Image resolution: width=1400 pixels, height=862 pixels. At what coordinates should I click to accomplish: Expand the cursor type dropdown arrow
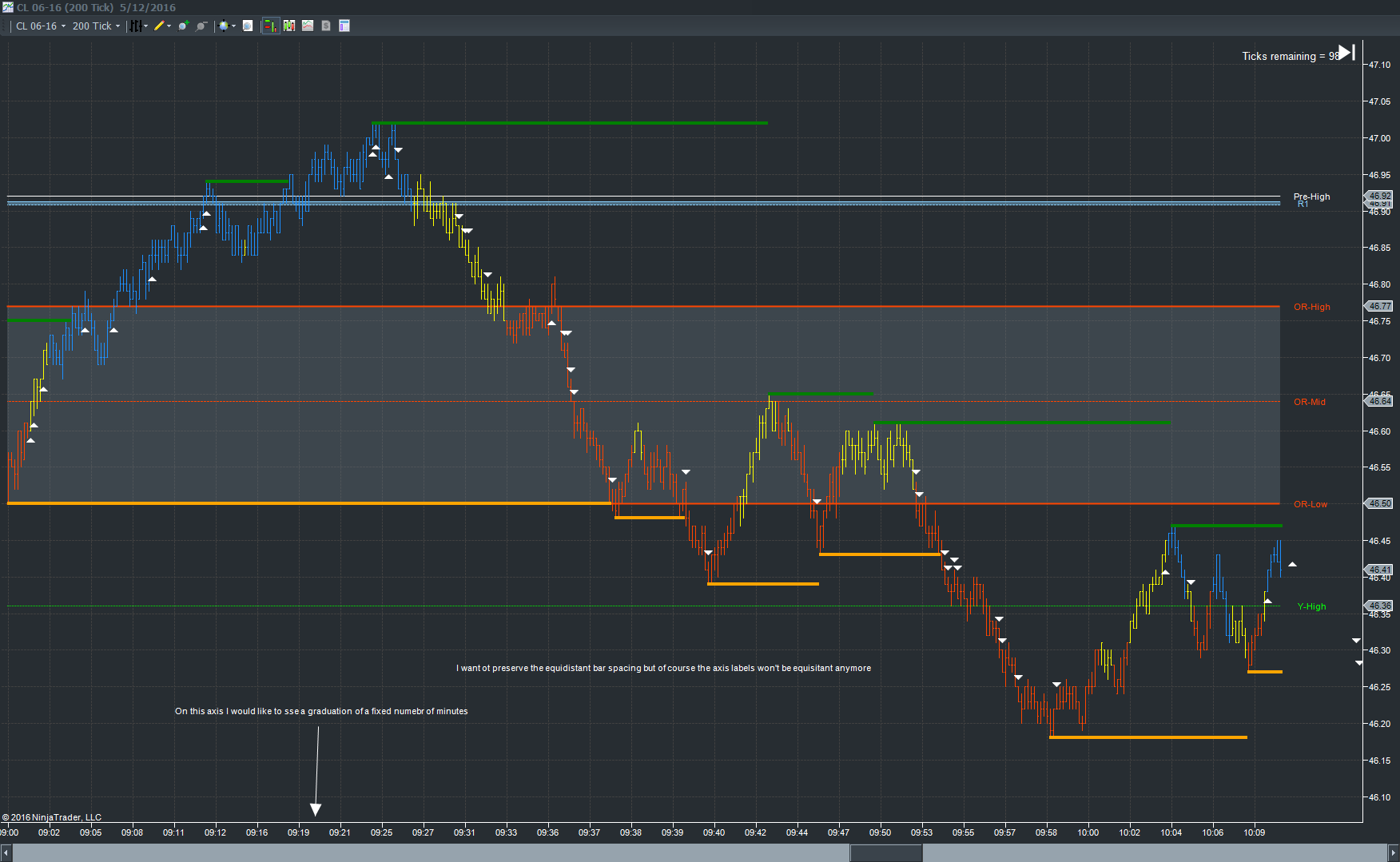pos(233,26)
